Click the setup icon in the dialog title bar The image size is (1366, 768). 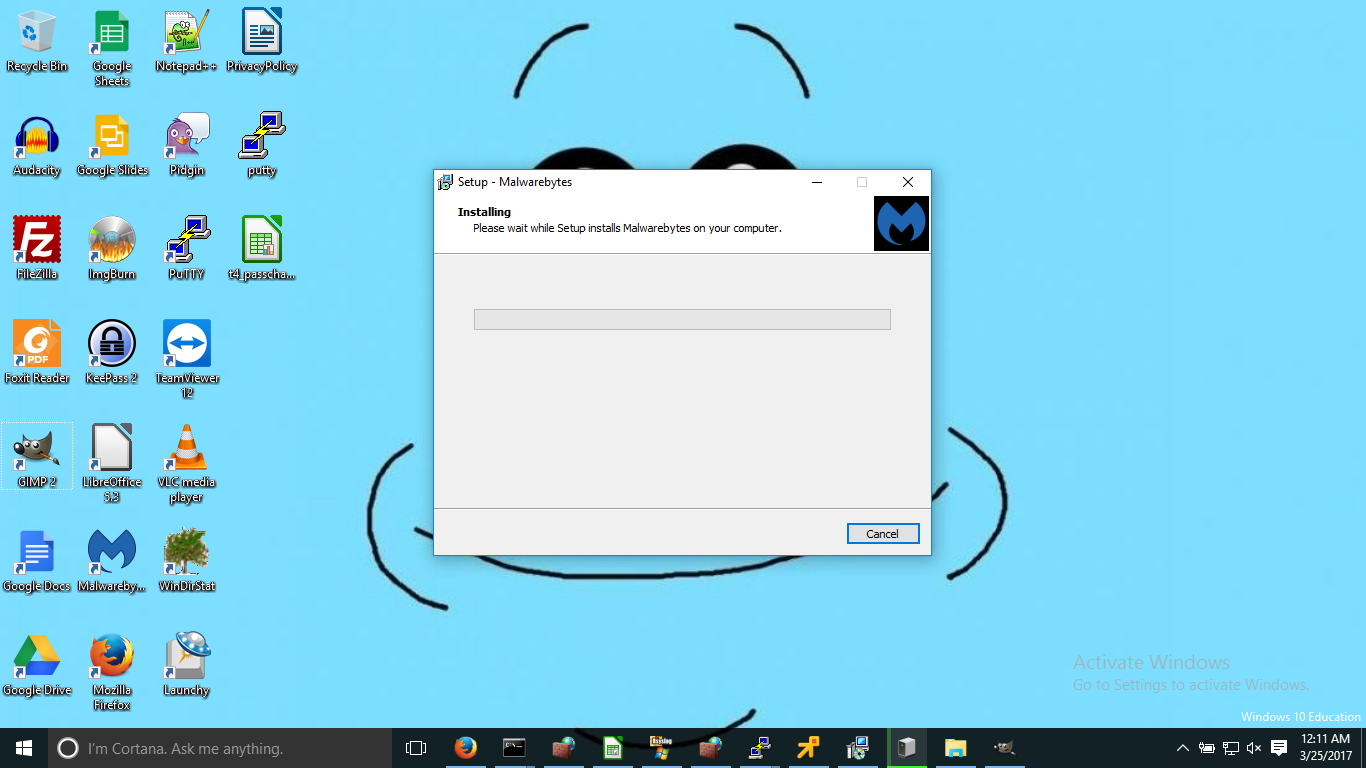(445, 182)
